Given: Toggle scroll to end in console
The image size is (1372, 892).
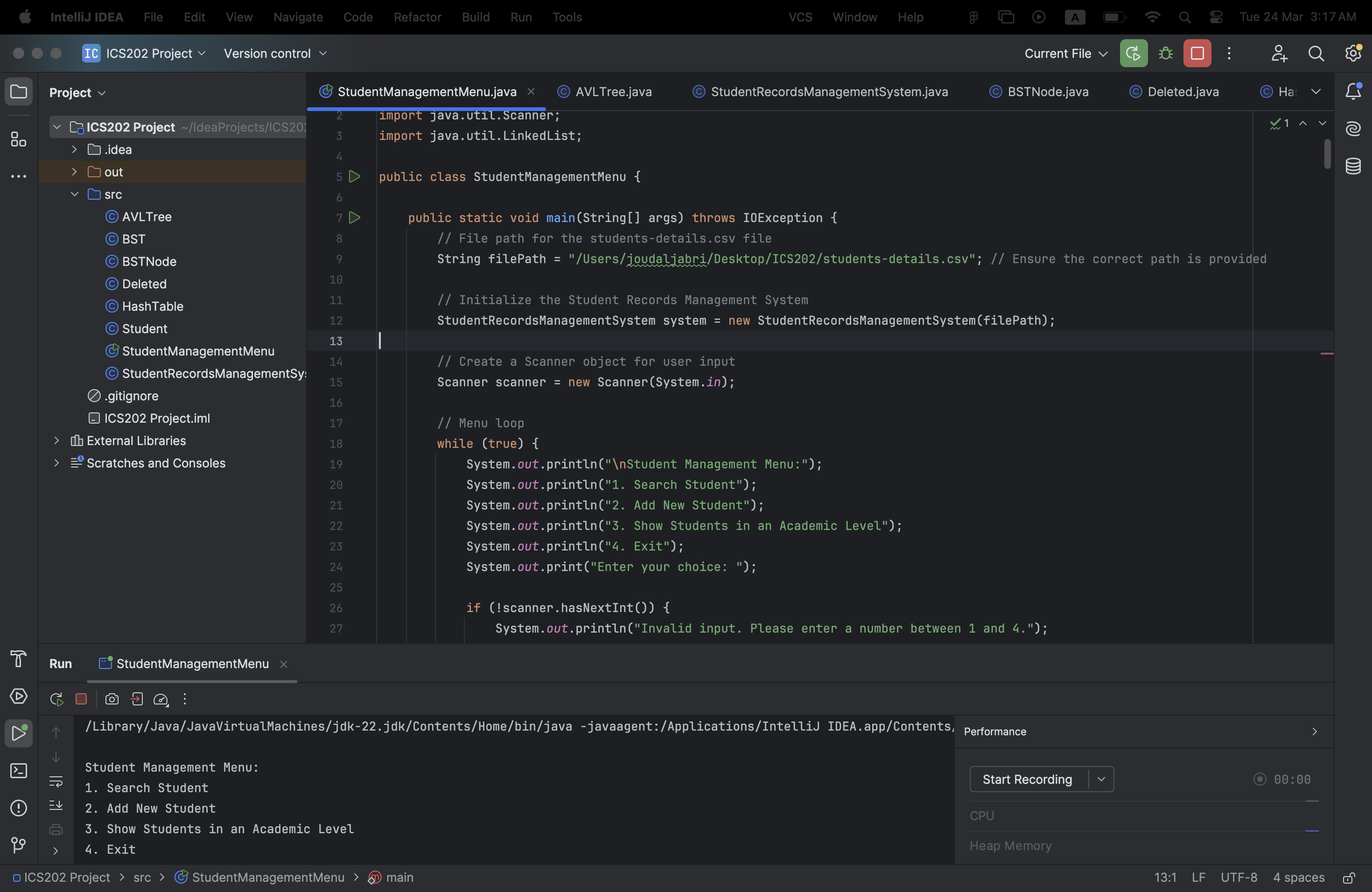Looking at the screenshot, I should point(56,805).
